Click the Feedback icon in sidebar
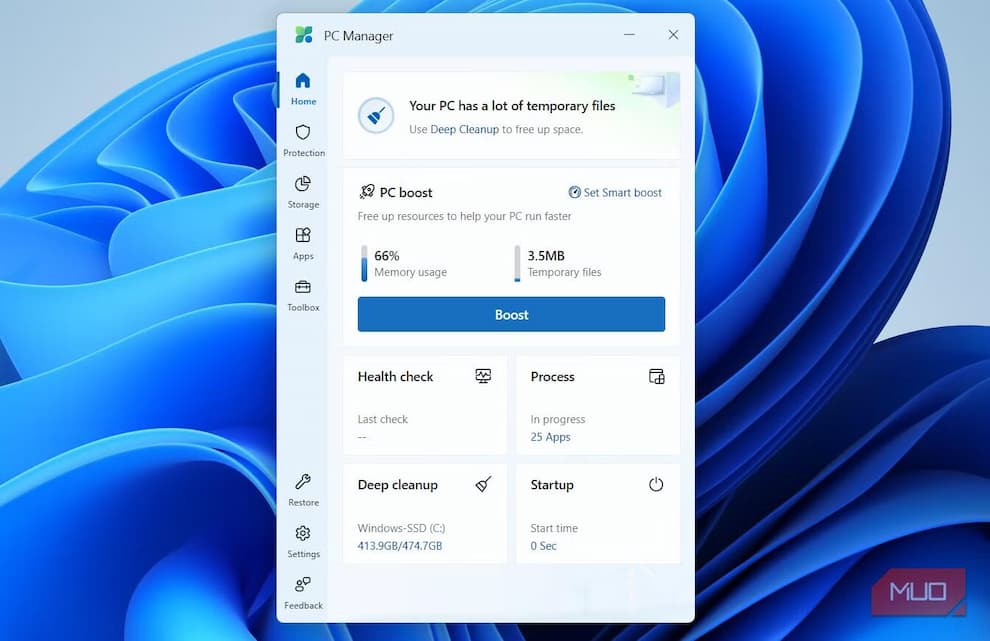The width and height of the screenshot is (990, 641). click(303, 585)
